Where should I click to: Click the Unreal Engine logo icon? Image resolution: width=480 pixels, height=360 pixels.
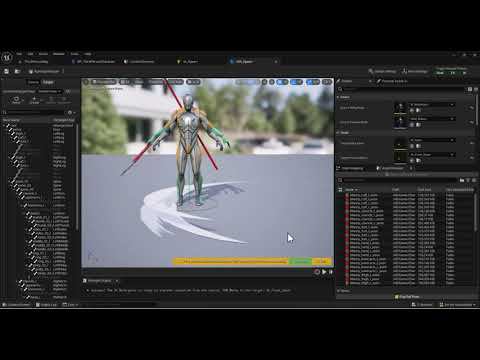coord(7,58)
